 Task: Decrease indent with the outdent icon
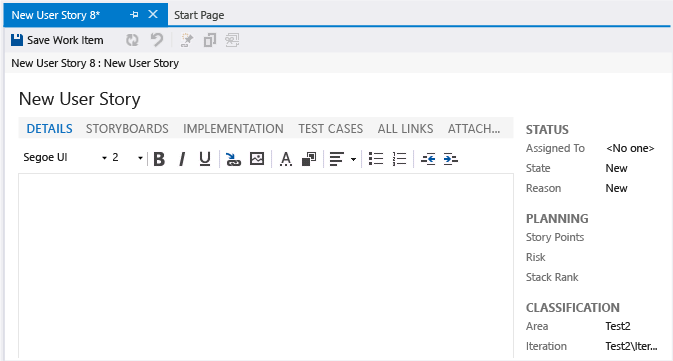[x=428, y=159]
